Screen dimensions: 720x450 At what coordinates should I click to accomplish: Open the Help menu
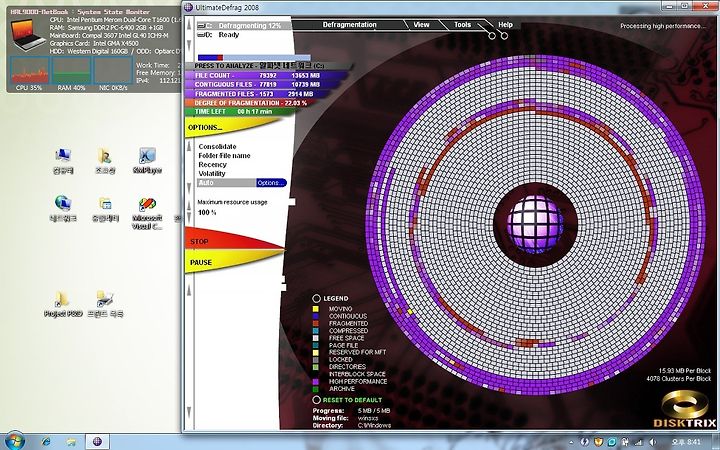(x=505, y=25)
